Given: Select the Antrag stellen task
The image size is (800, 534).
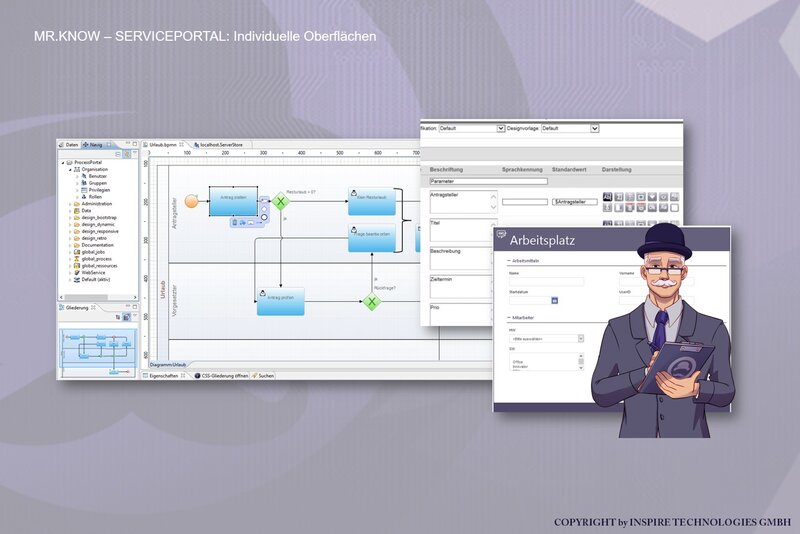Looking at the screenshot, I should pyautogui.click(x=233, y=201).
